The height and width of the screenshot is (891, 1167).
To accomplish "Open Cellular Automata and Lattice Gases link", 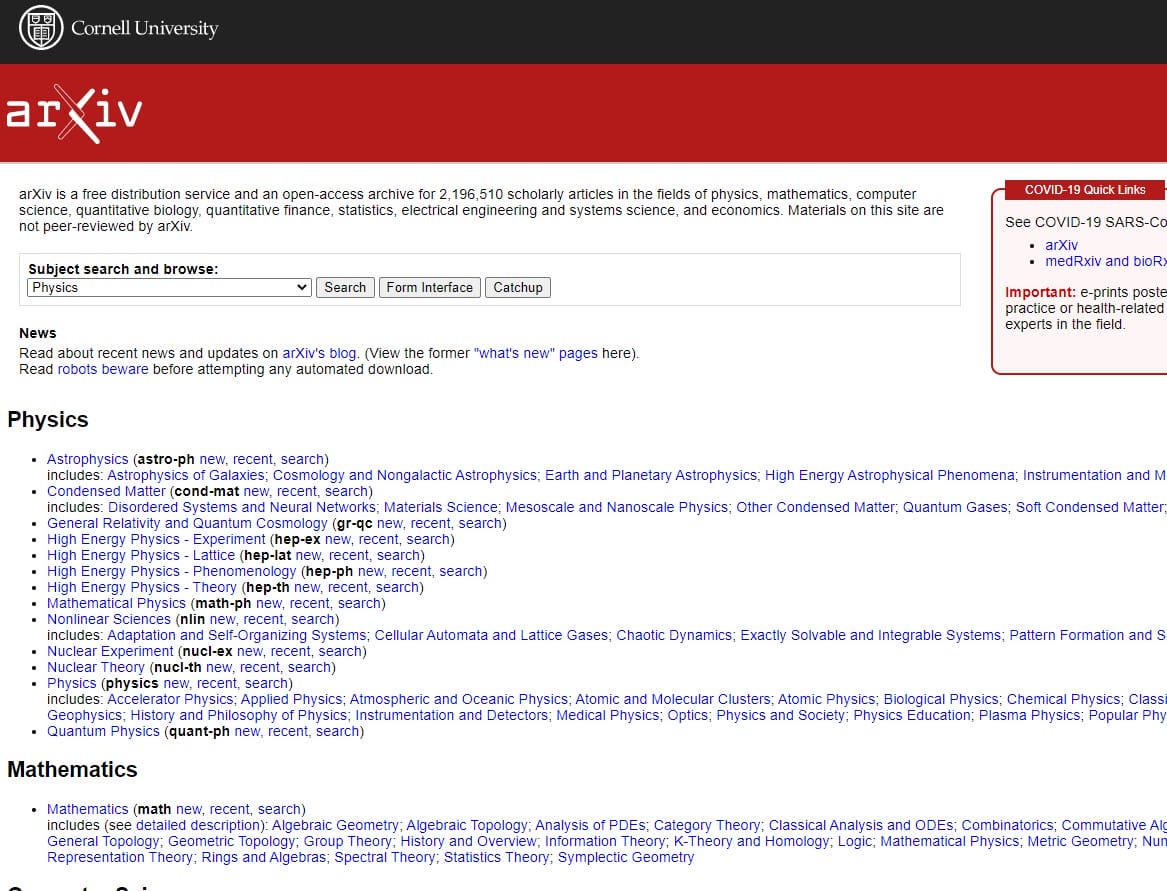I will pyautogui.click(x=491, y=636).
